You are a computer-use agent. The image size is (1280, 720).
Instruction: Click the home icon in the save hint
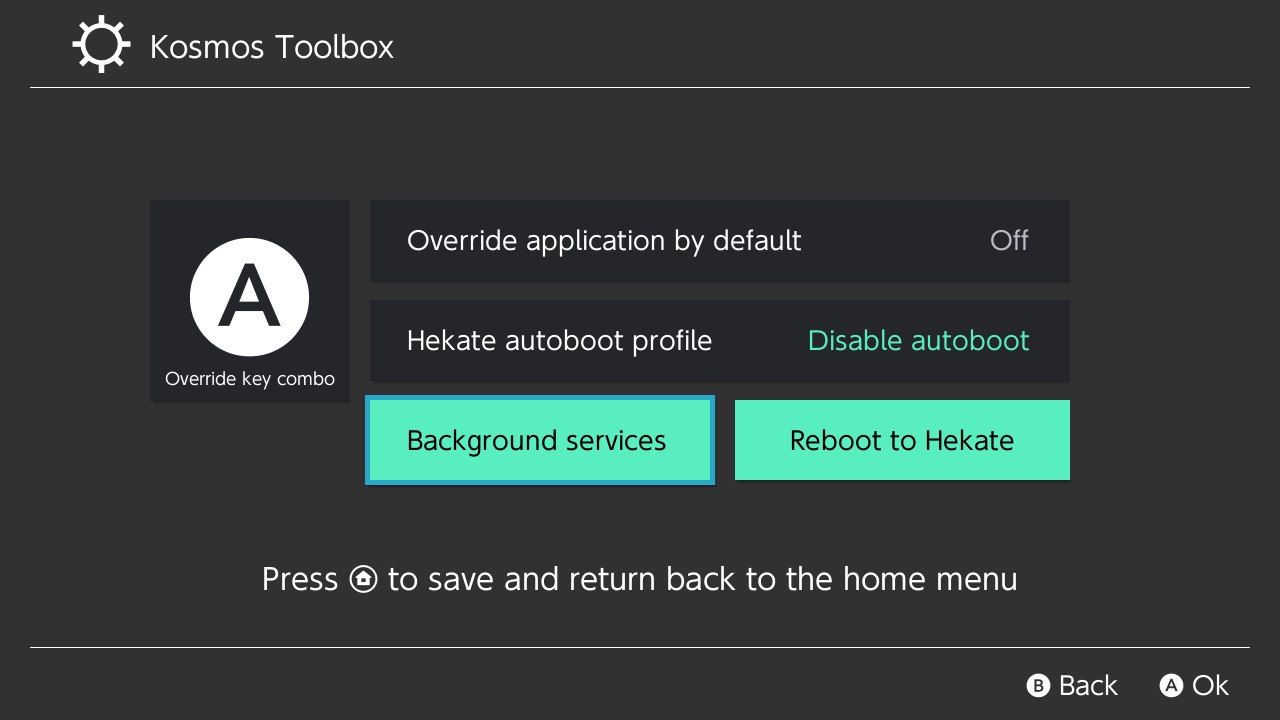point(363,579)
